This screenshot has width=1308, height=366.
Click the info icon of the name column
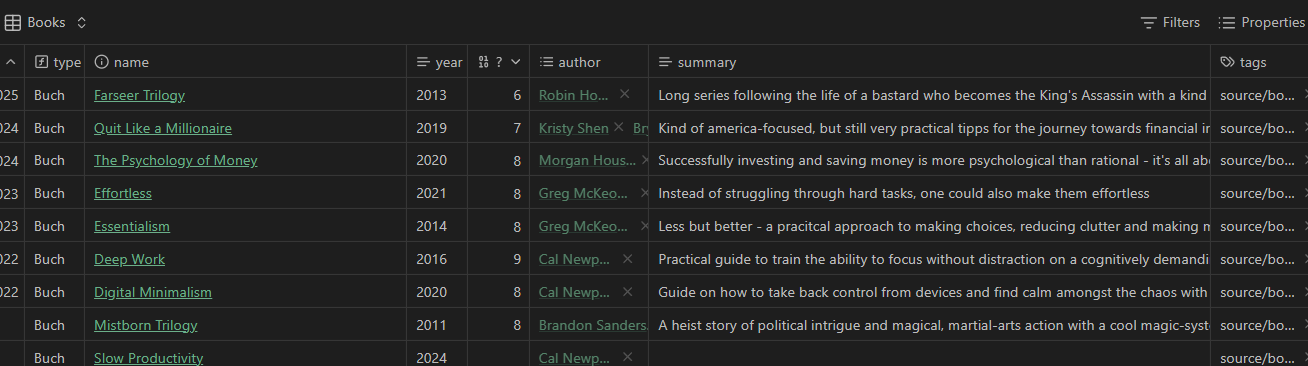[x=101, y=62]
